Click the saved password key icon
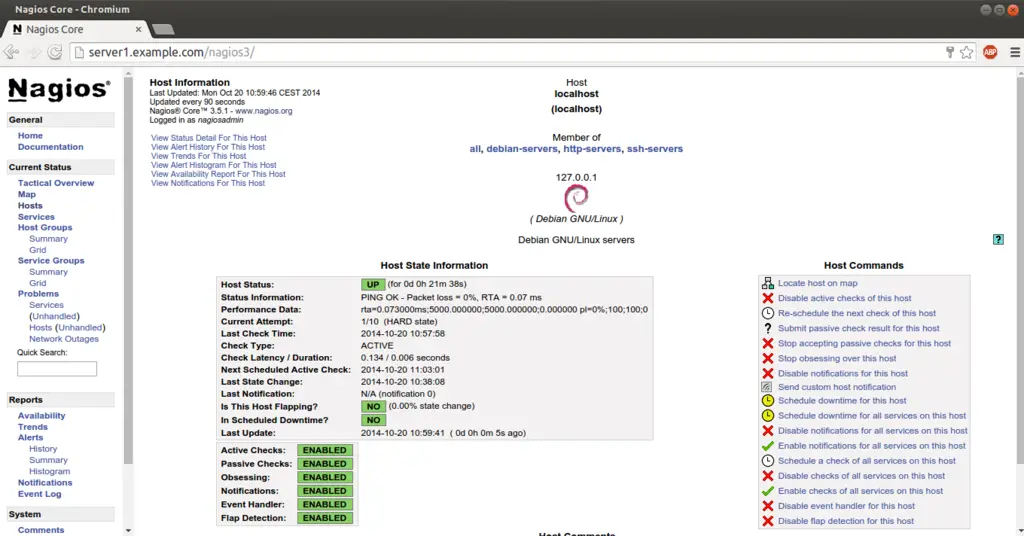1024x536 pixels. tap(950, 52)
